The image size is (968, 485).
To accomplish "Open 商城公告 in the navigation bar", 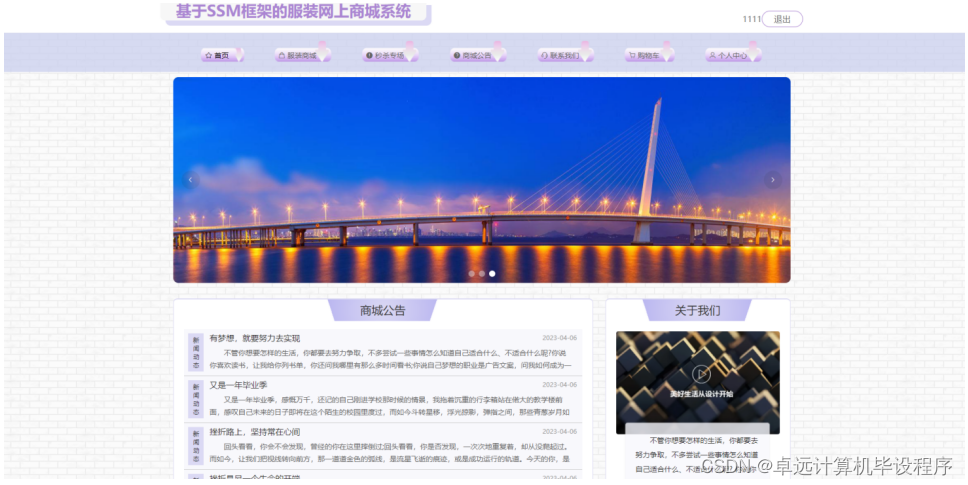I will (x=478, y=55).
